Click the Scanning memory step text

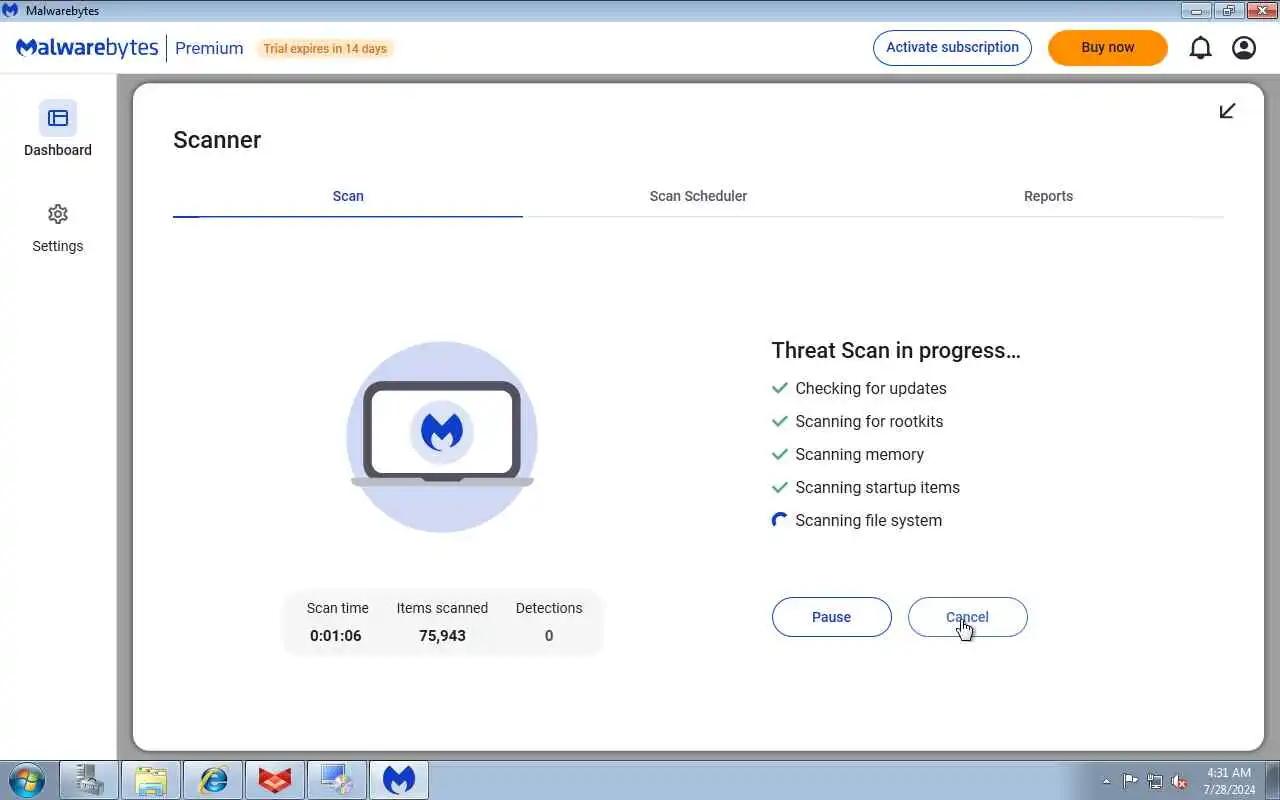(859, 454)
